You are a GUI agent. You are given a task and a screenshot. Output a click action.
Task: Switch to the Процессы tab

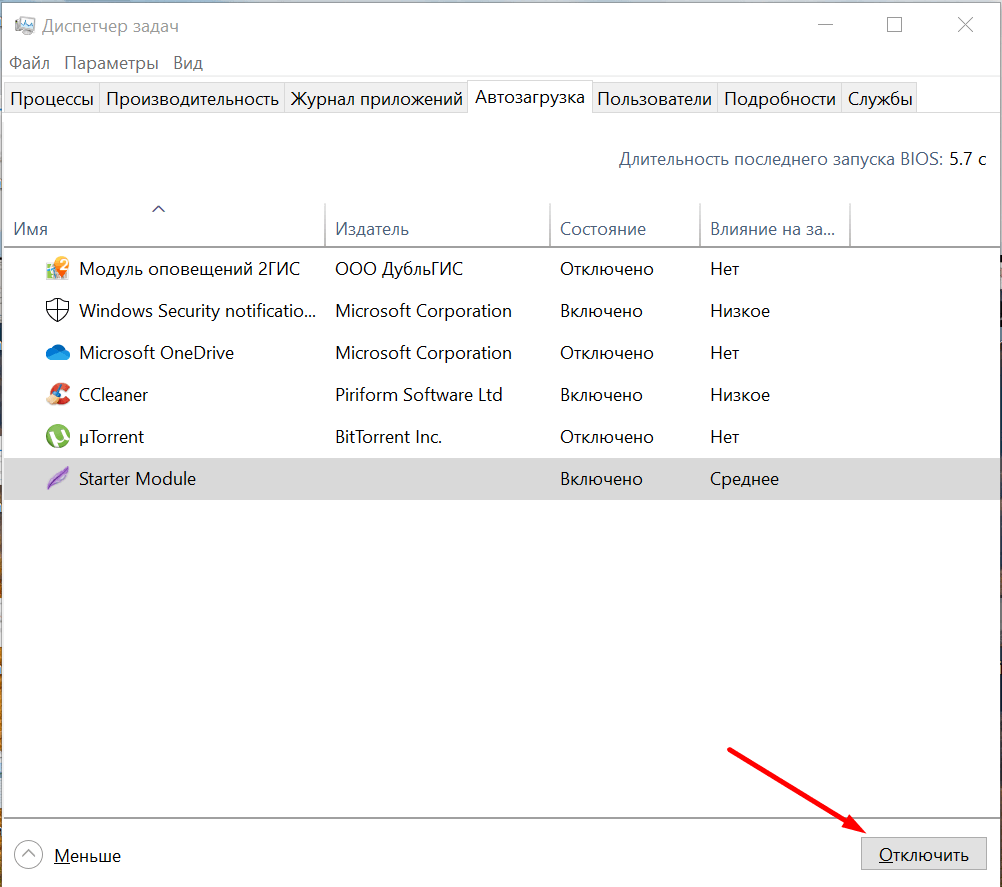point(52,98)
